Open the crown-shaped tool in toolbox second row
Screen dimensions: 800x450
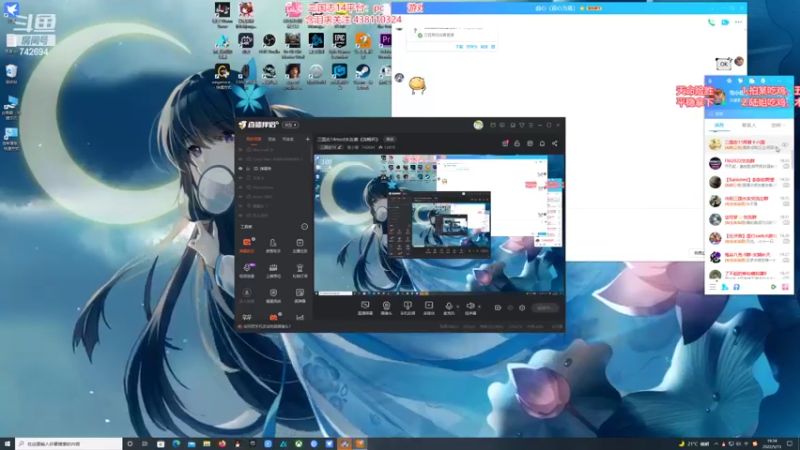point(273,270)
